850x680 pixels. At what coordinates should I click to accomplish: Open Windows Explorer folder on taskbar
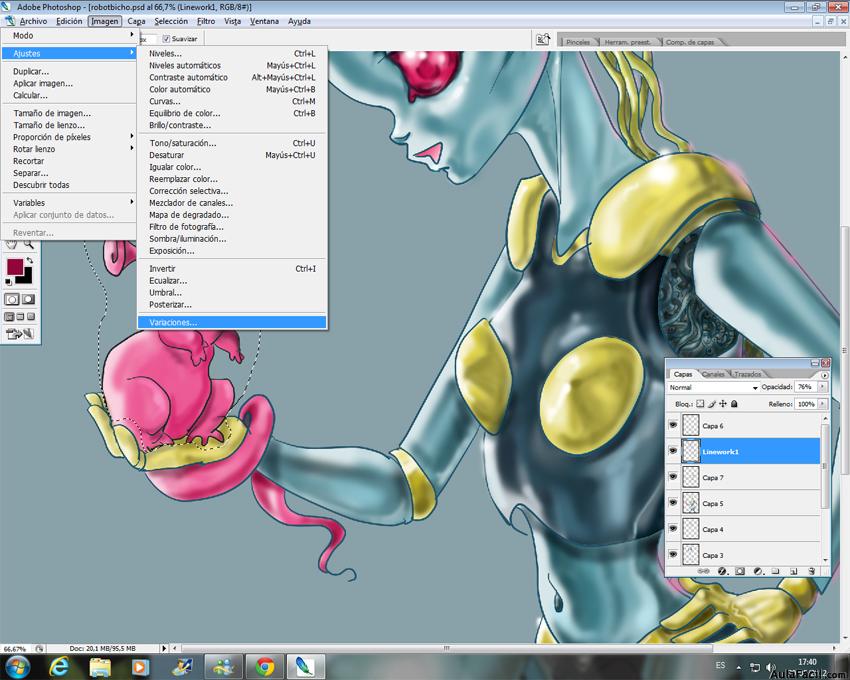tap(100, 666)
